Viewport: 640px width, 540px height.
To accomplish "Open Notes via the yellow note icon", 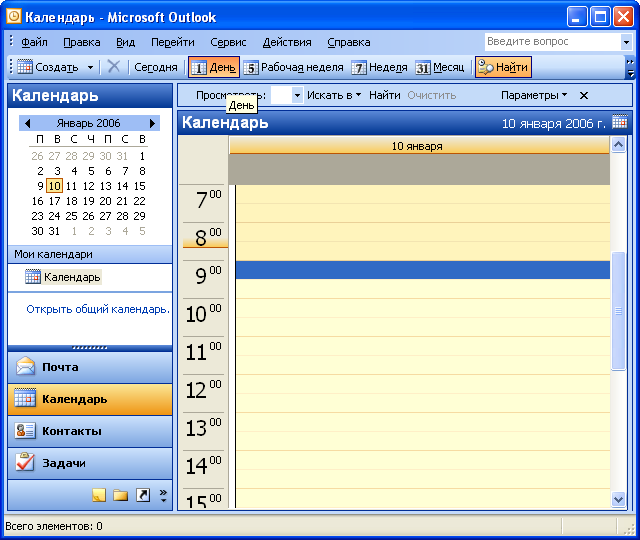I will tap(99, 495).
